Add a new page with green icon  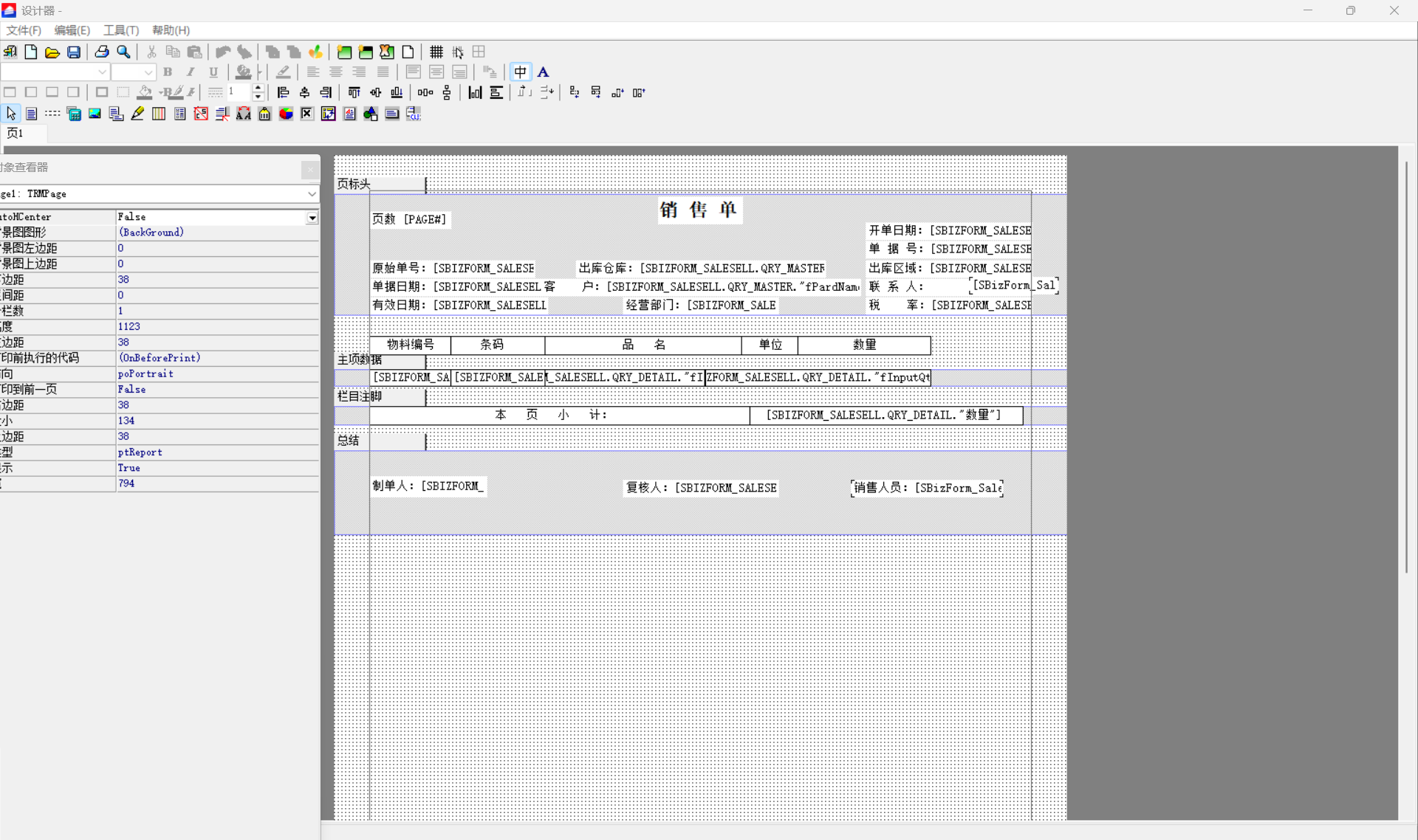pyautogui.click(x=344, y=52)
